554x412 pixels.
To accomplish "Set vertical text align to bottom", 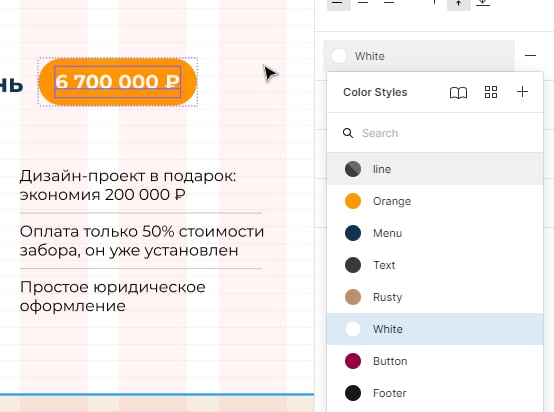I will tap(483, 3).
